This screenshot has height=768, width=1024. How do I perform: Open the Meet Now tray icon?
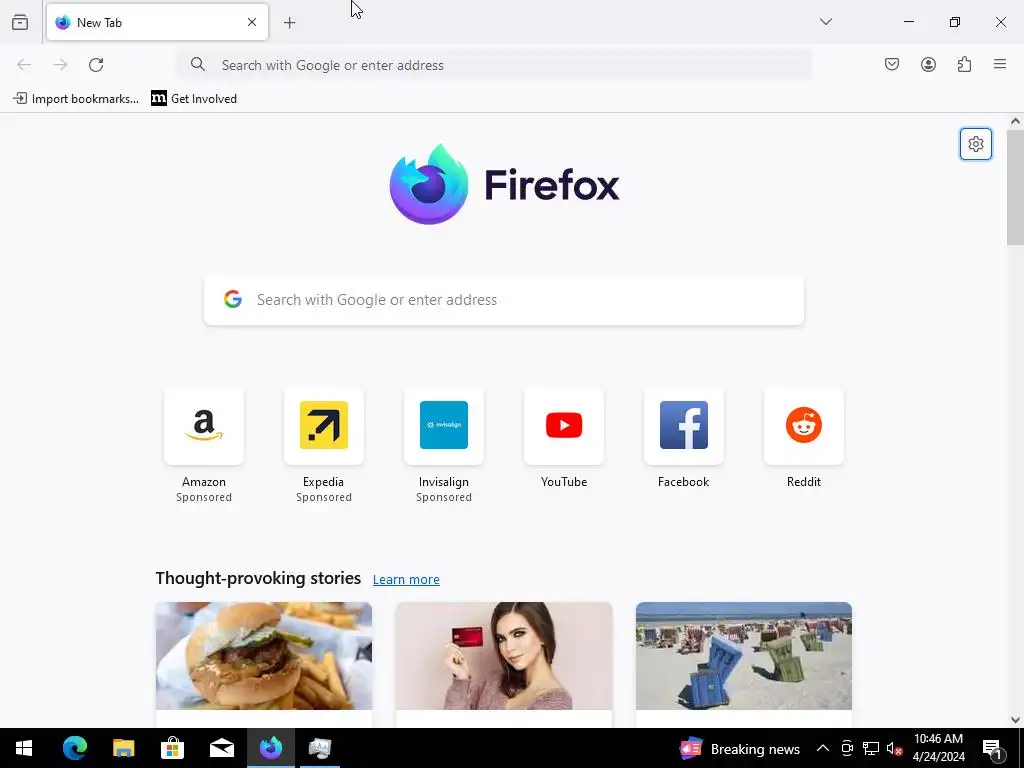coord(847,748)
